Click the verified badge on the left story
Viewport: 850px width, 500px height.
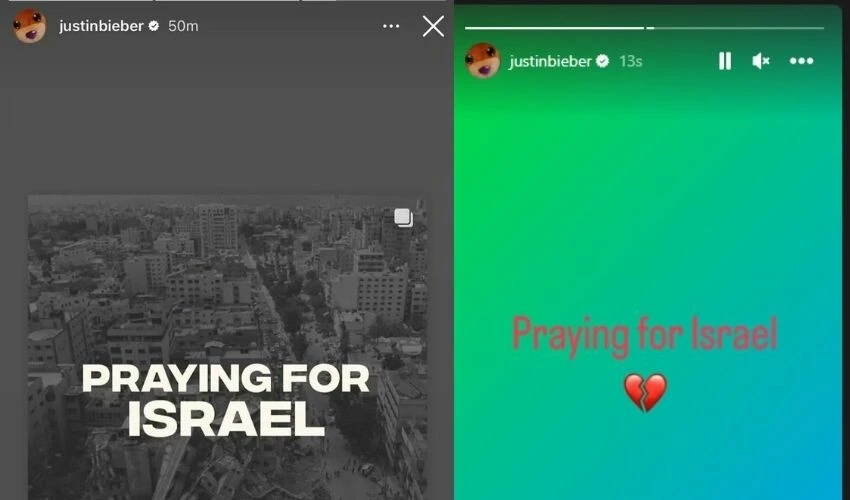(153, 25)
